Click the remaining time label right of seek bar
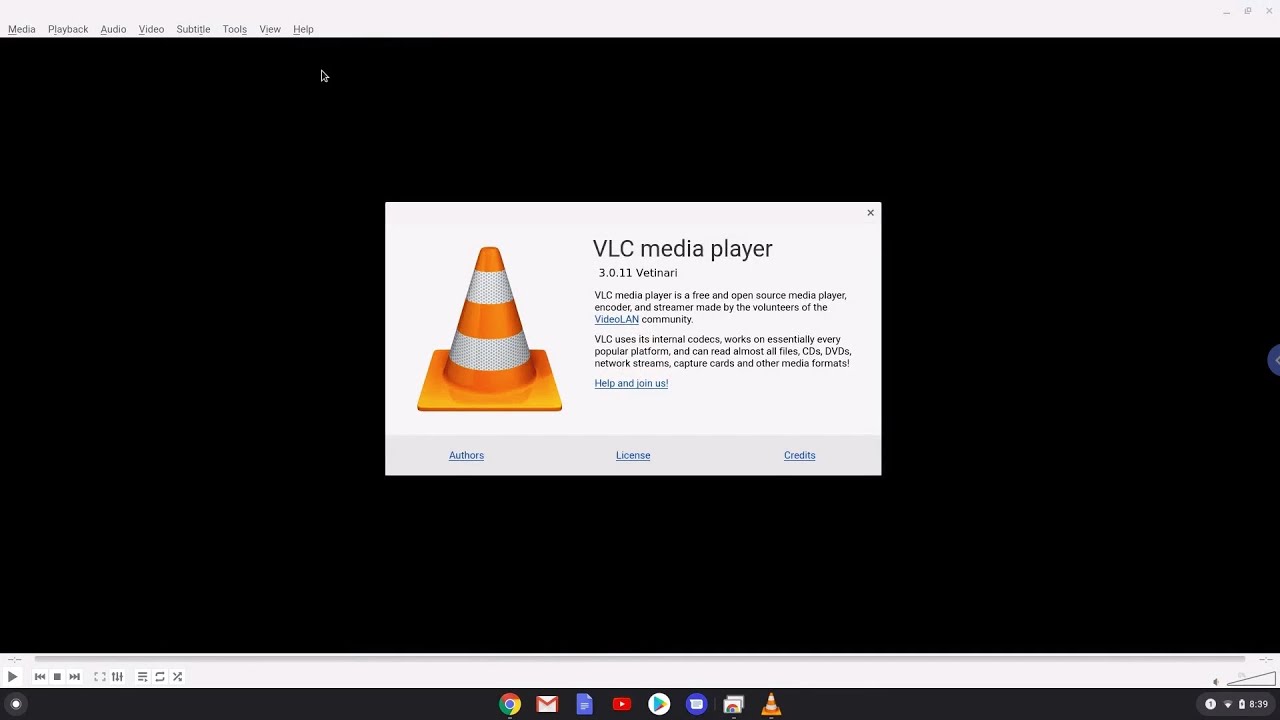This screenshot has width=1280, height=720. click(x=1265, y=659)
